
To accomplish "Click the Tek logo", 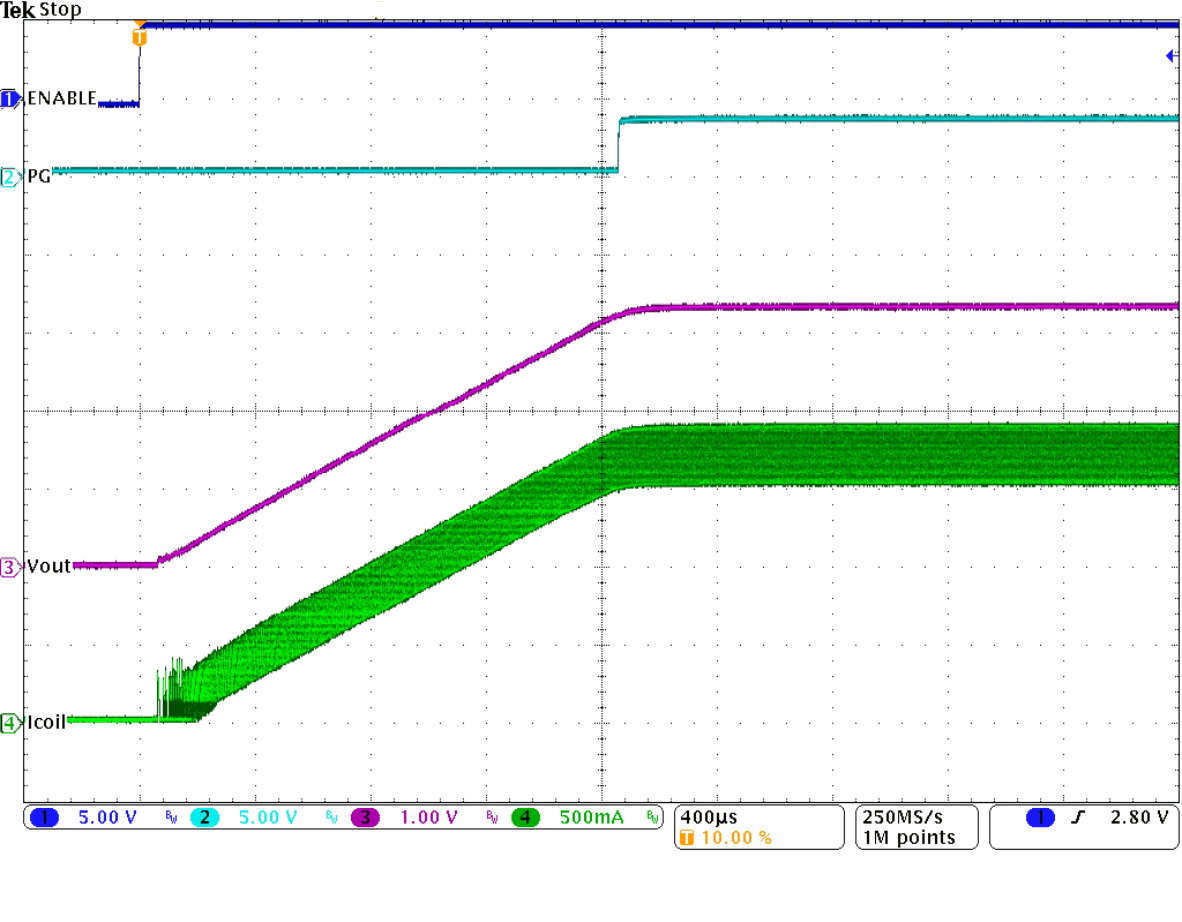I will point(17,9).
